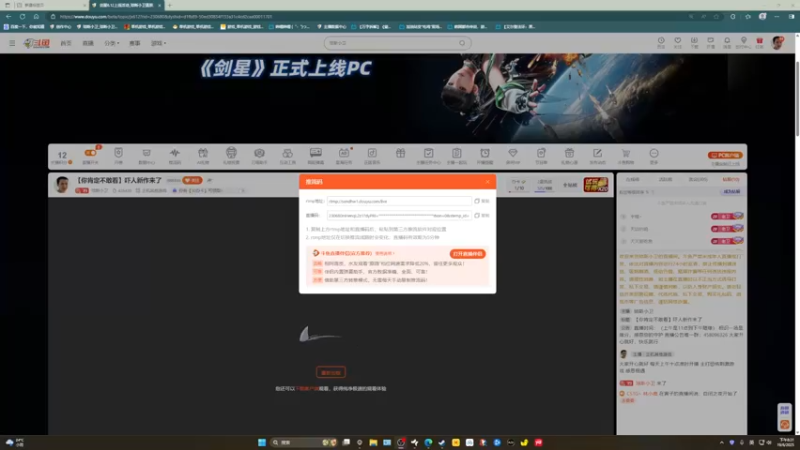The width and height of the screenshot is (800, 450).
Task: Switch to orange fourth tab in ranking panel
Action: [731, 180]
